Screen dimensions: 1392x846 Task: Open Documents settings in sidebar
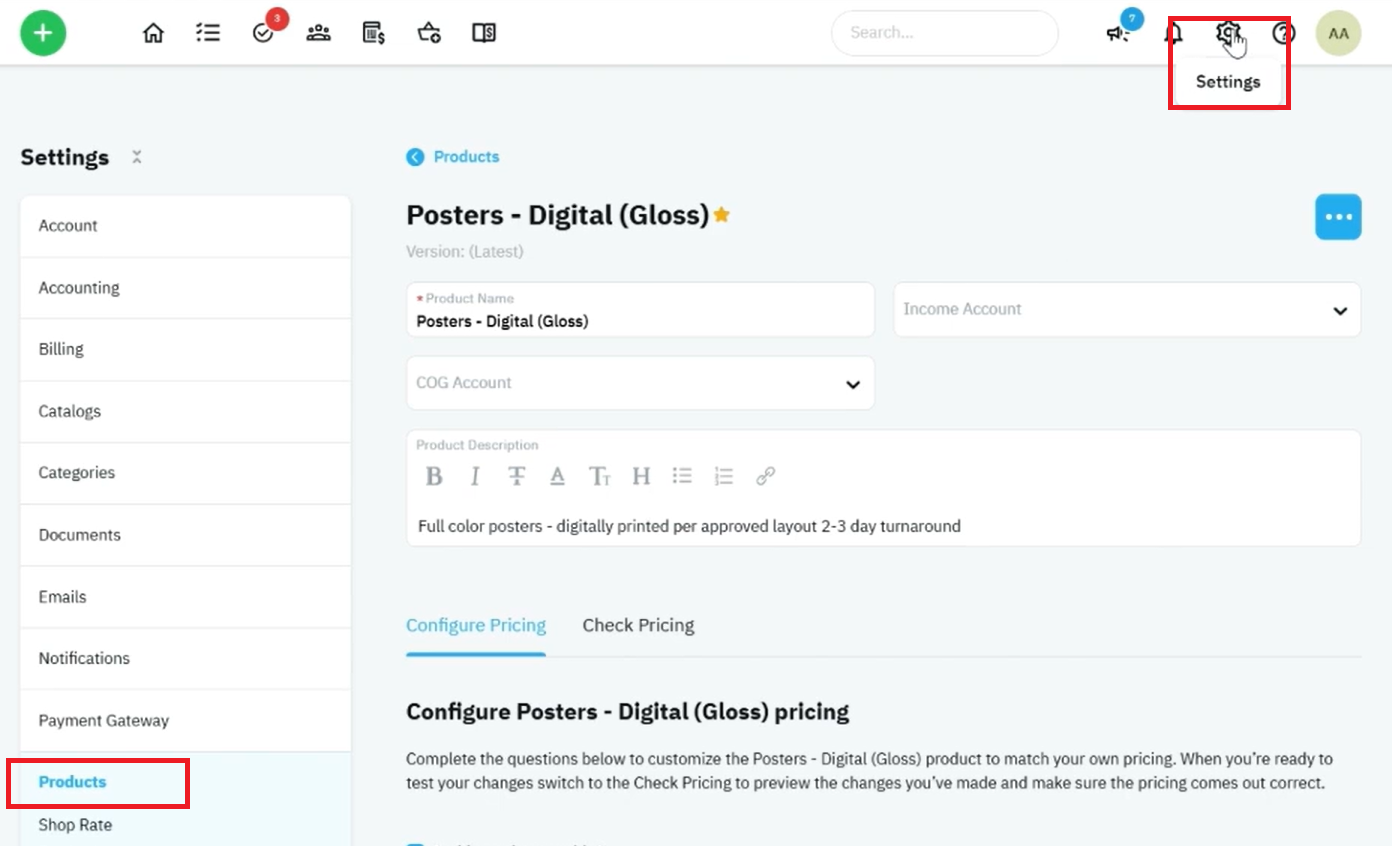click(x=185, y=535)
